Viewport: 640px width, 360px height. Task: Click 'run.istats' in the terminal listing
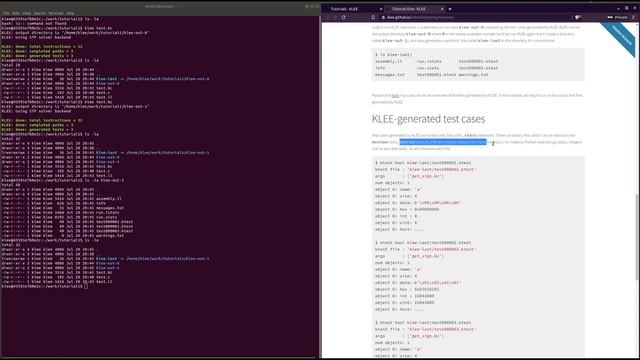(107, 212)
